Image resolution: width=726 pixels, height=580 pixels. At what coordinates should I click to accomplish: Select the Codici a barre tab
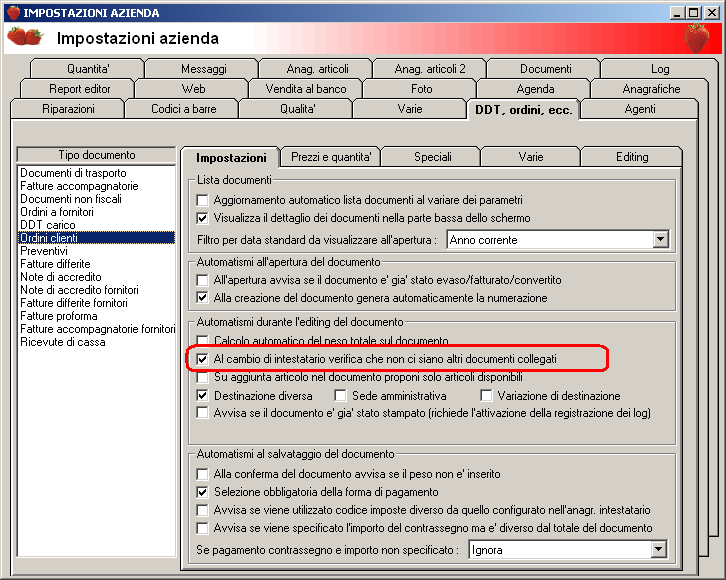coord(184,109)
